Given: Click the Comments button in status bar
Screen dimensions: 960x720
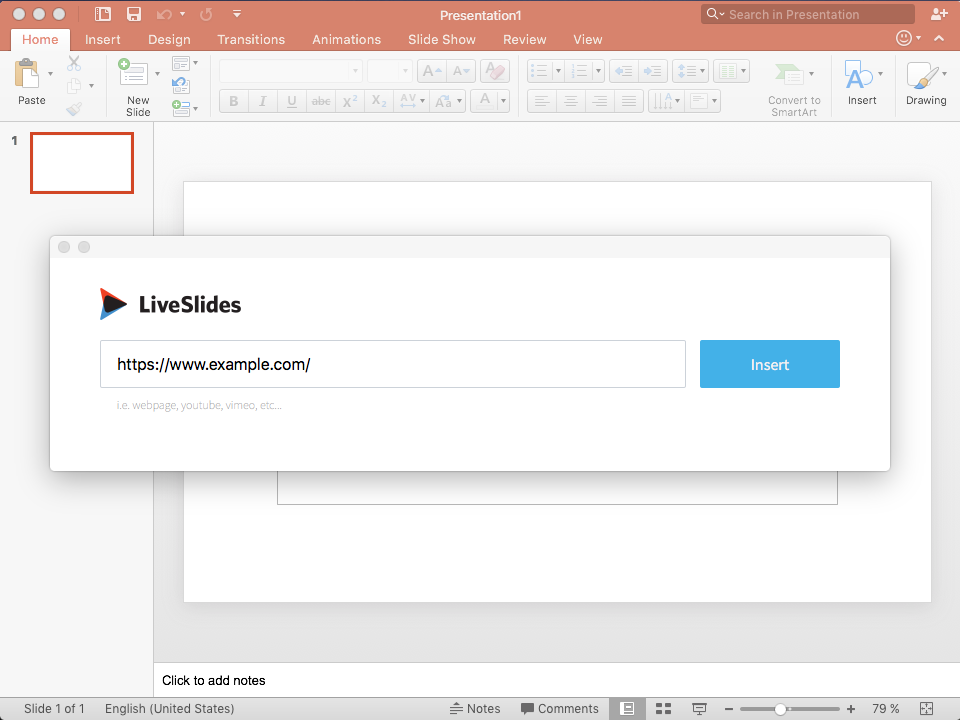Looking at the screenshot, I should [560, 708].
